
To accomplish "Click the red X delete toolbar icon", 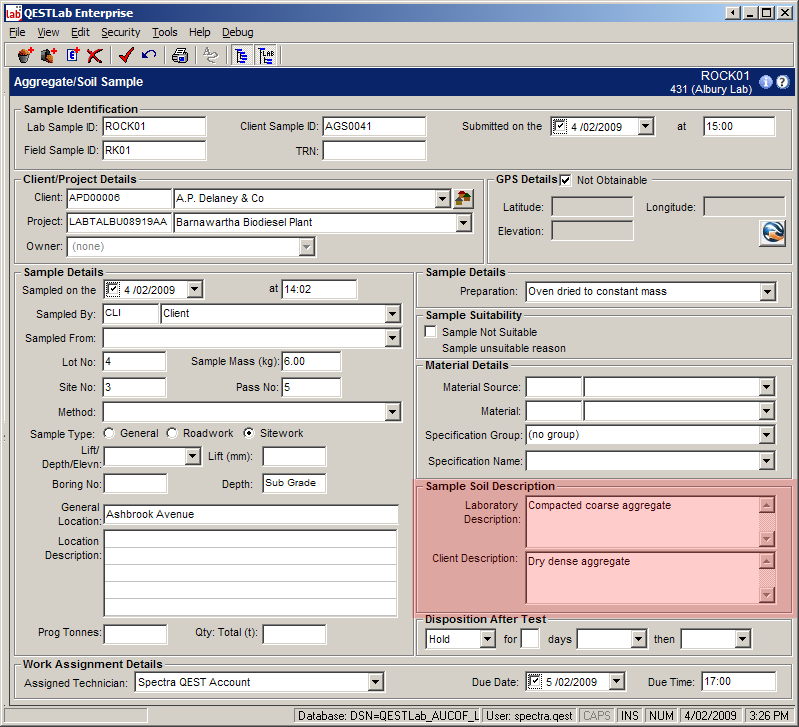I will pos(95,55).
